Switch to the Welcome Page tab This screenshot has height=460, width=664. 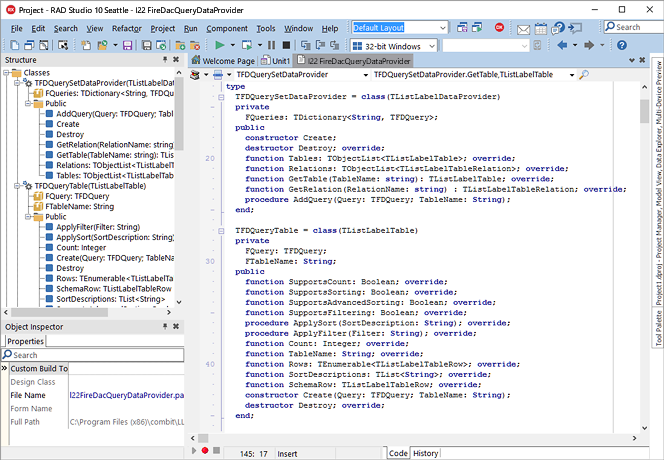[223, 61]
